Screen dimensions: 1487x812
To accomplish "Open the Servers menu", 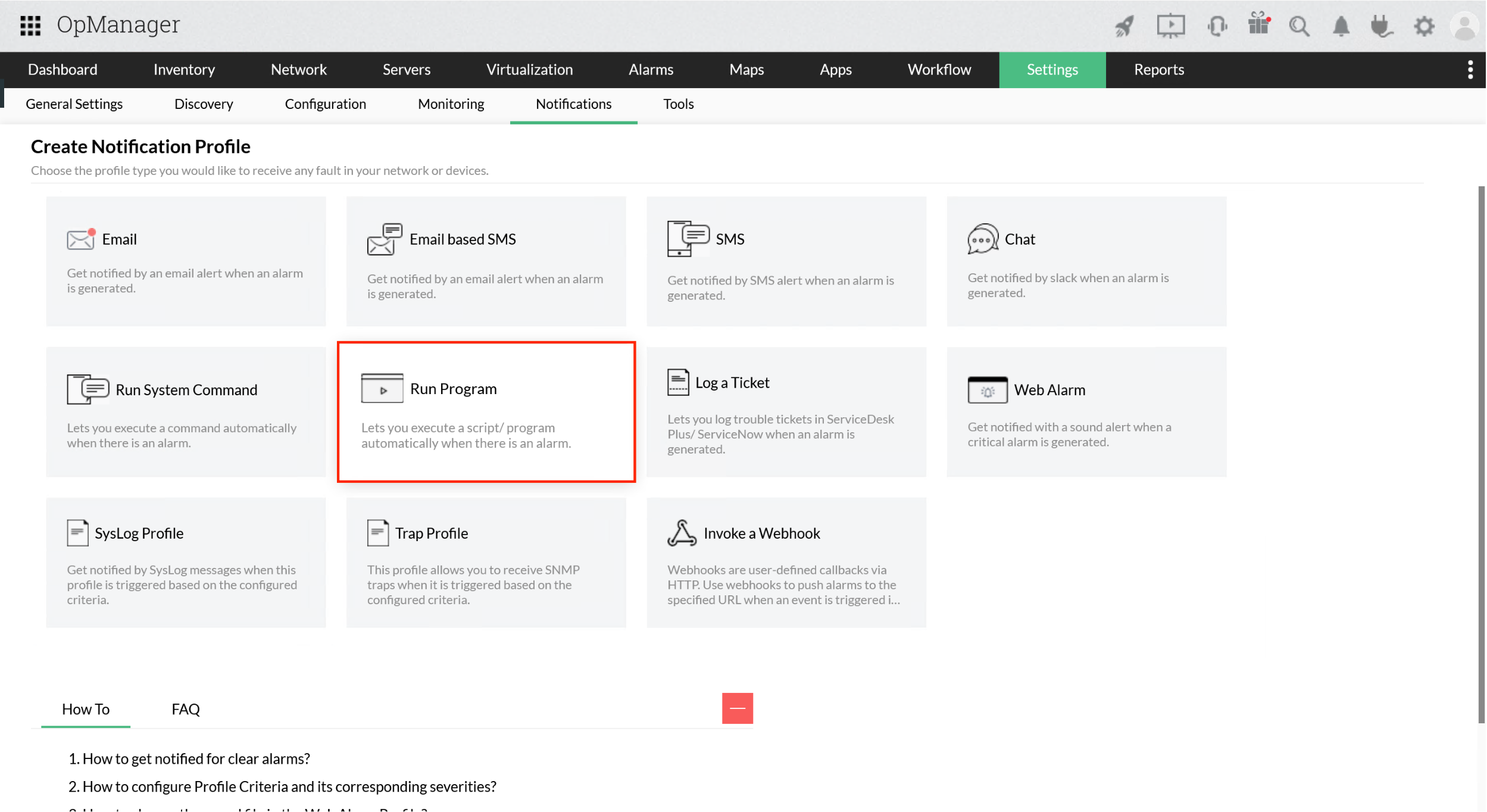I will coord(407,70).
